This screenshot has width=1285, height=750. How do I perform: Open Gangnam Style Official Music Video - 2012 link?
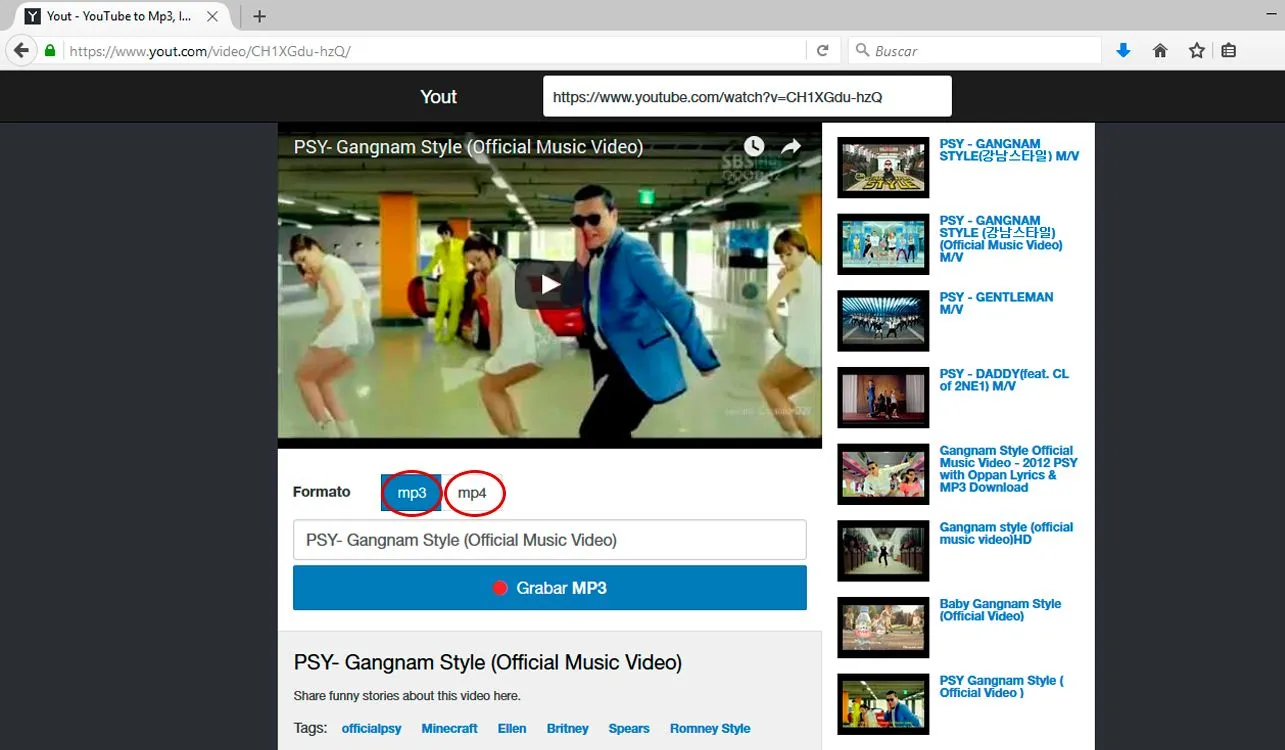(x=1008, y=469)
